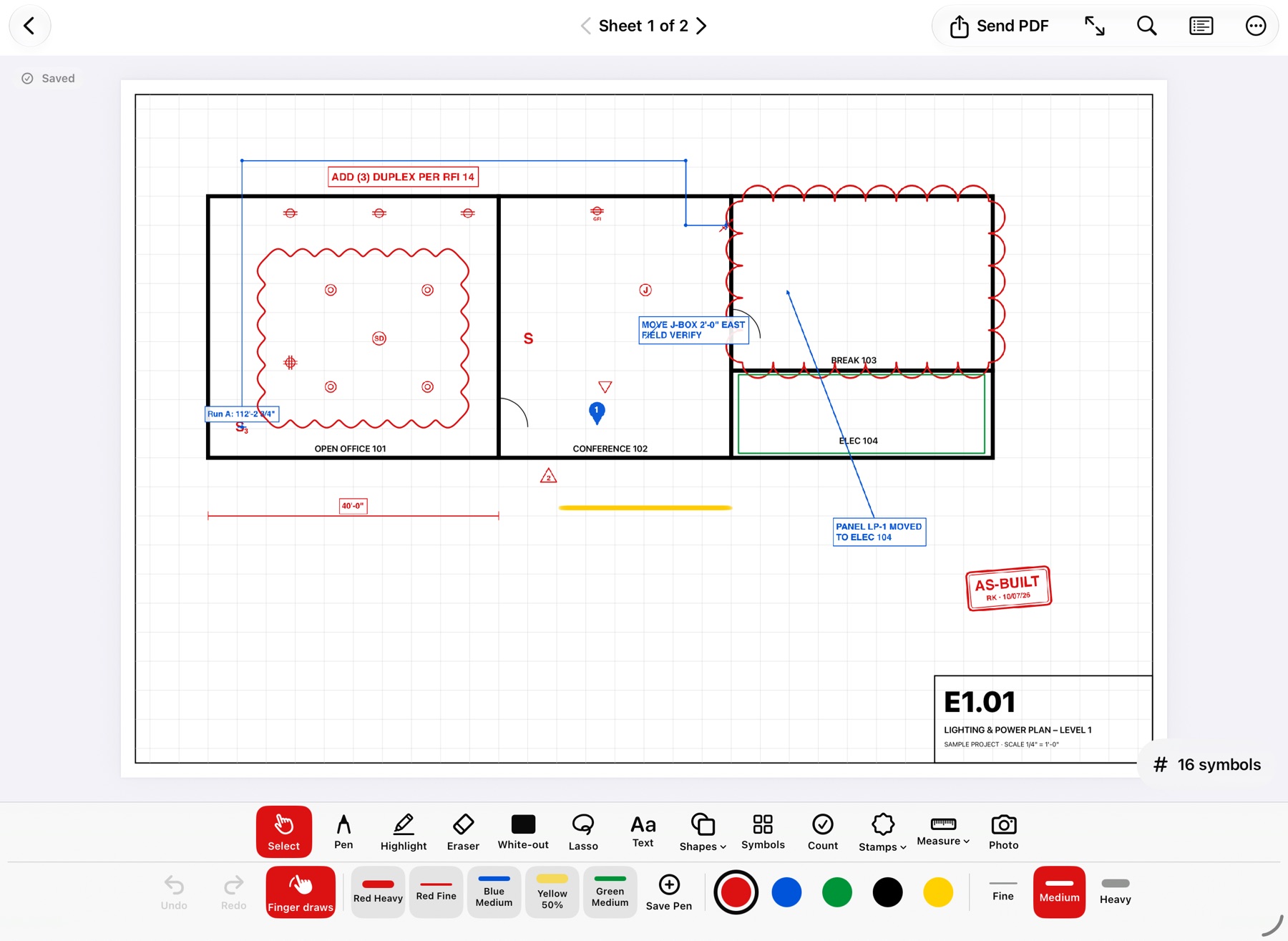
Task: Set line weight to Medium
Action: click(1059, 892)
